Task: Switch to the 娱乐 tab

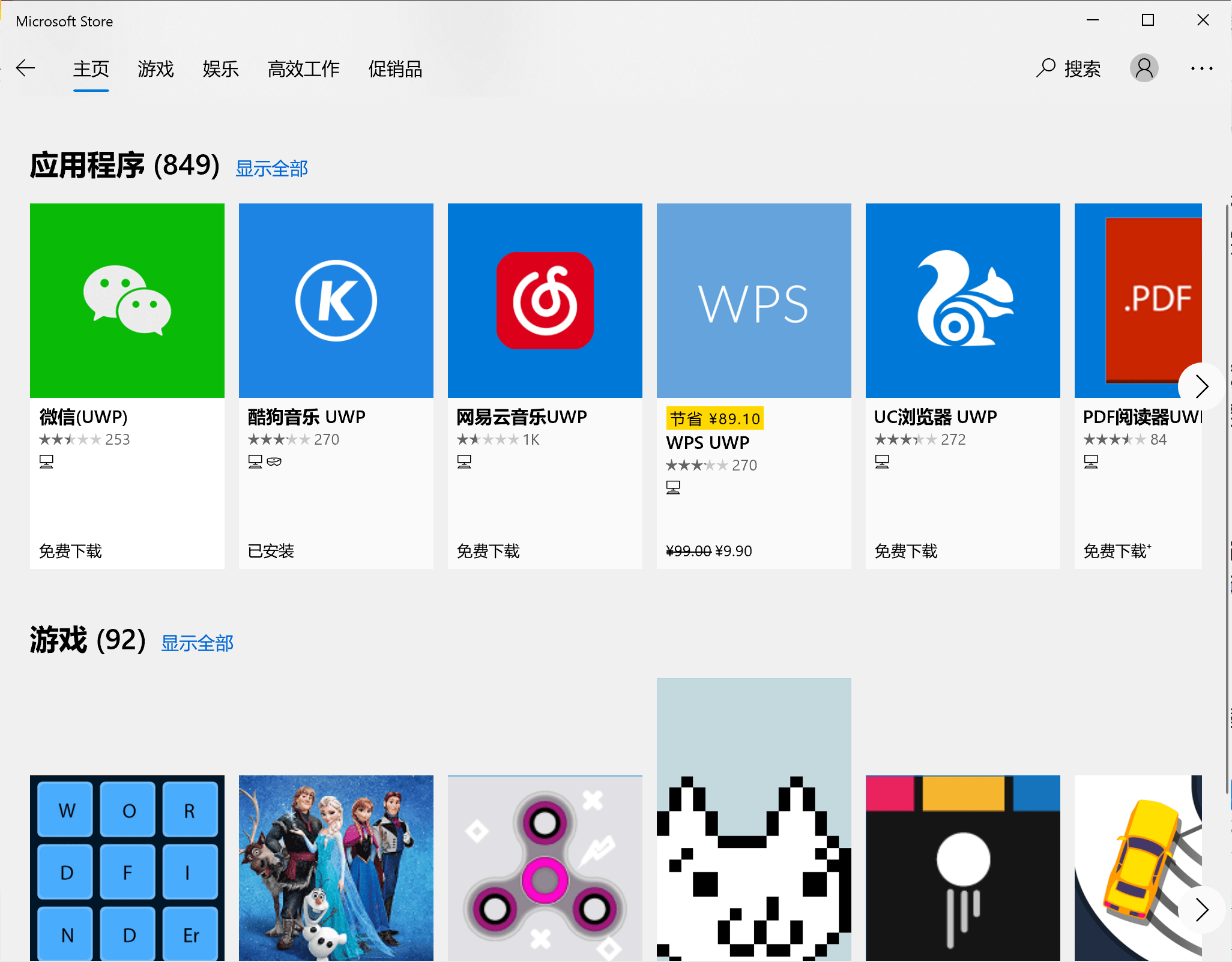Action: click(x=220, y=69)
